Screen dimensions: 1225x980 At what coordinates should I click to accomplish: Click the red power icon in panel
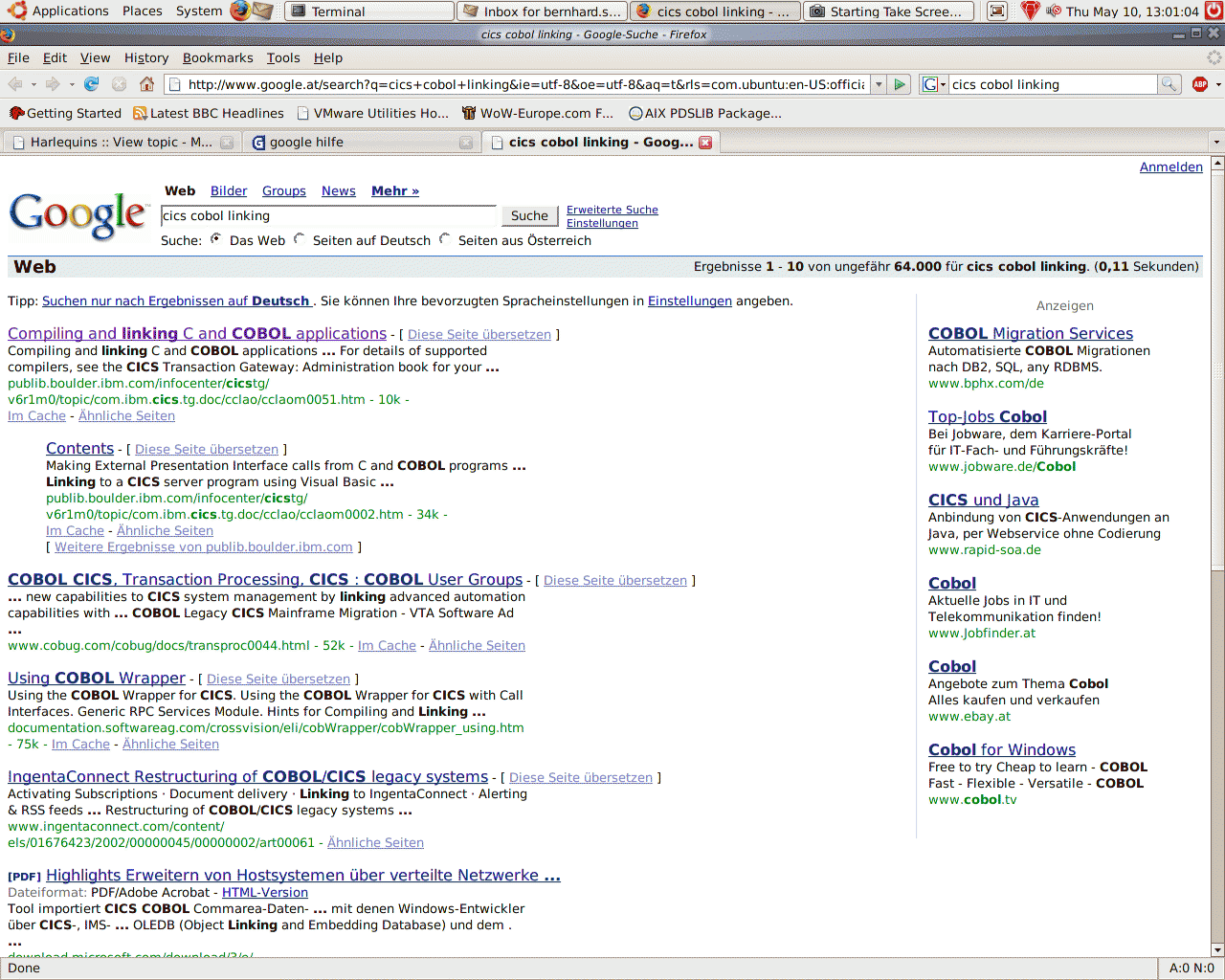1214,11
